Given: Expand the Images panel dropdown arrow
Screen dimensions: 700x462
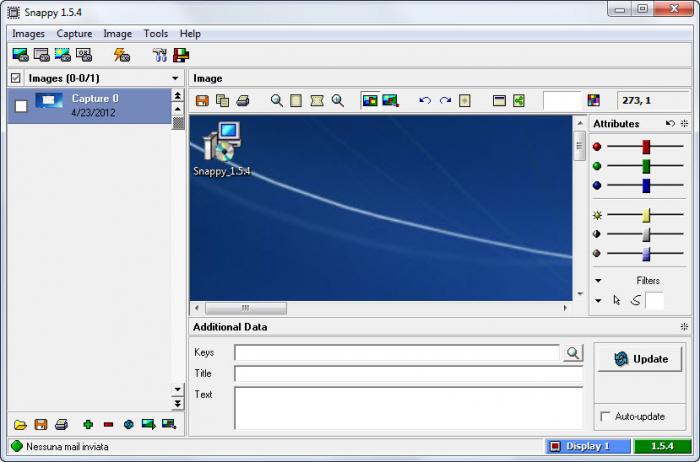Looking at the screenshot, I should (175, 78).
